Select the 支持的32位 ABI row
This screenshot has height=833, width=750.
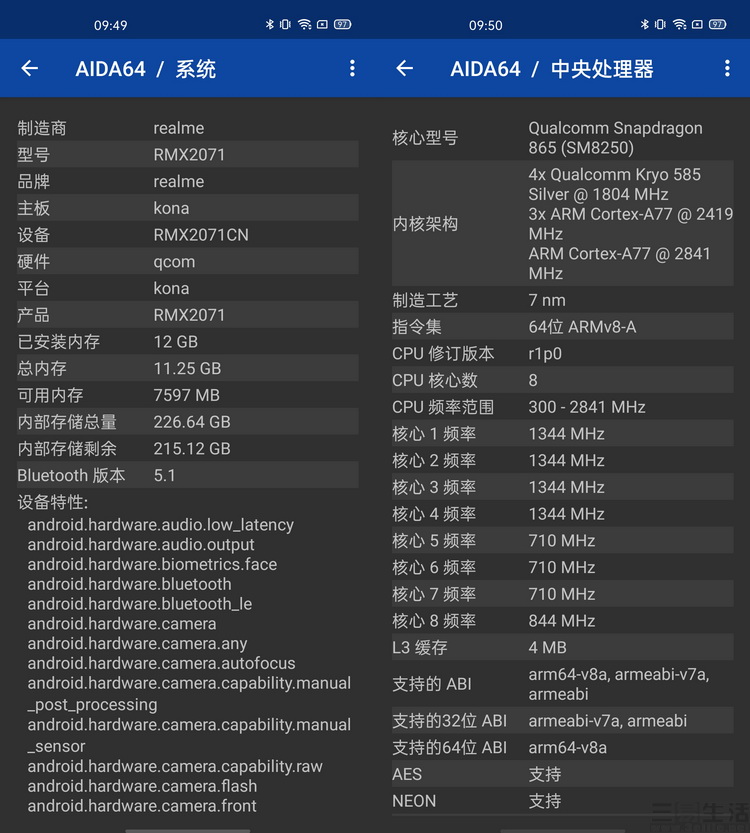[562, 720]
